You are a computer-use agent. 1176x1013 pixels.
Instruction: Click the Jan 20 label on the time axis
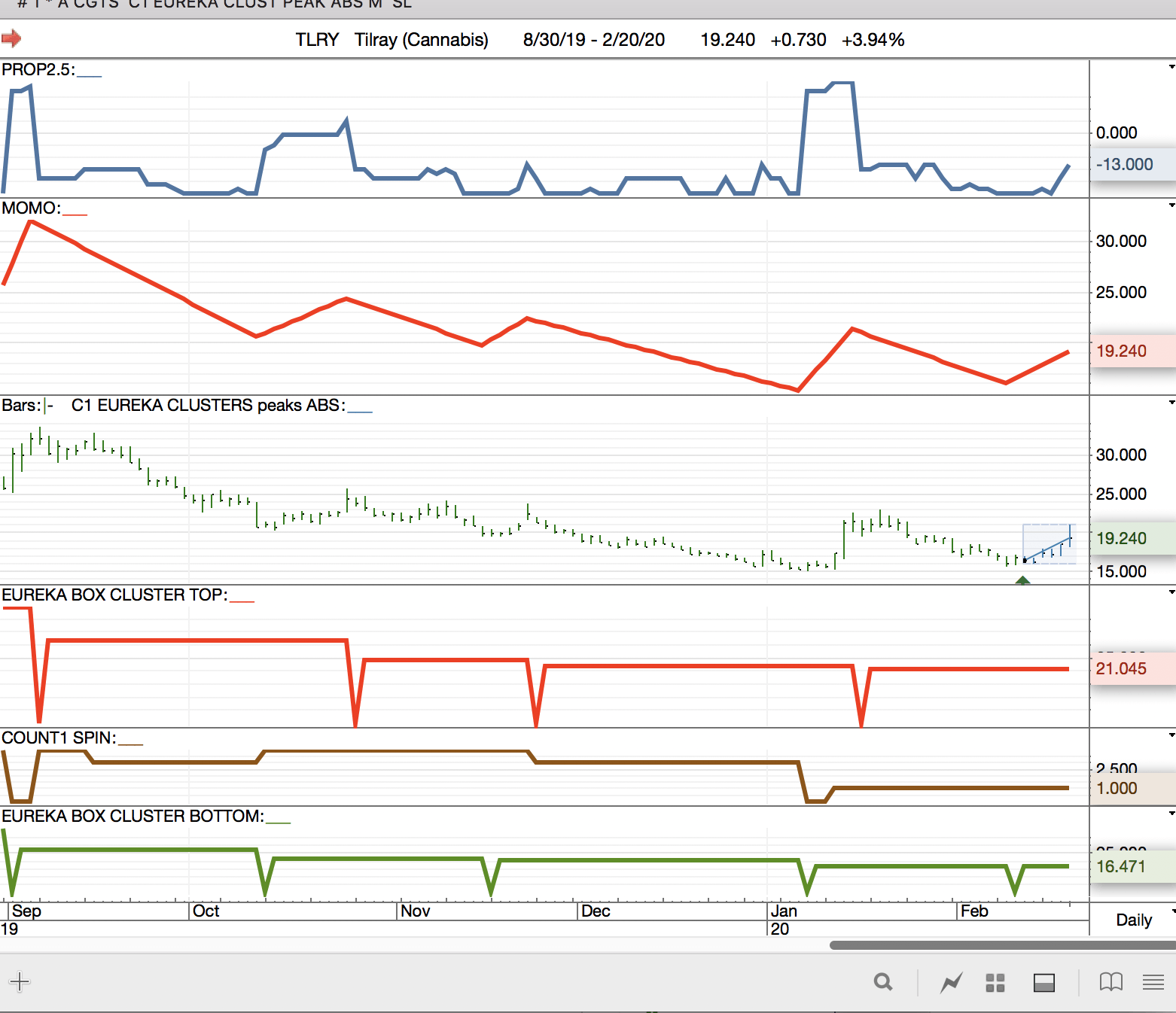pos(784,920)
